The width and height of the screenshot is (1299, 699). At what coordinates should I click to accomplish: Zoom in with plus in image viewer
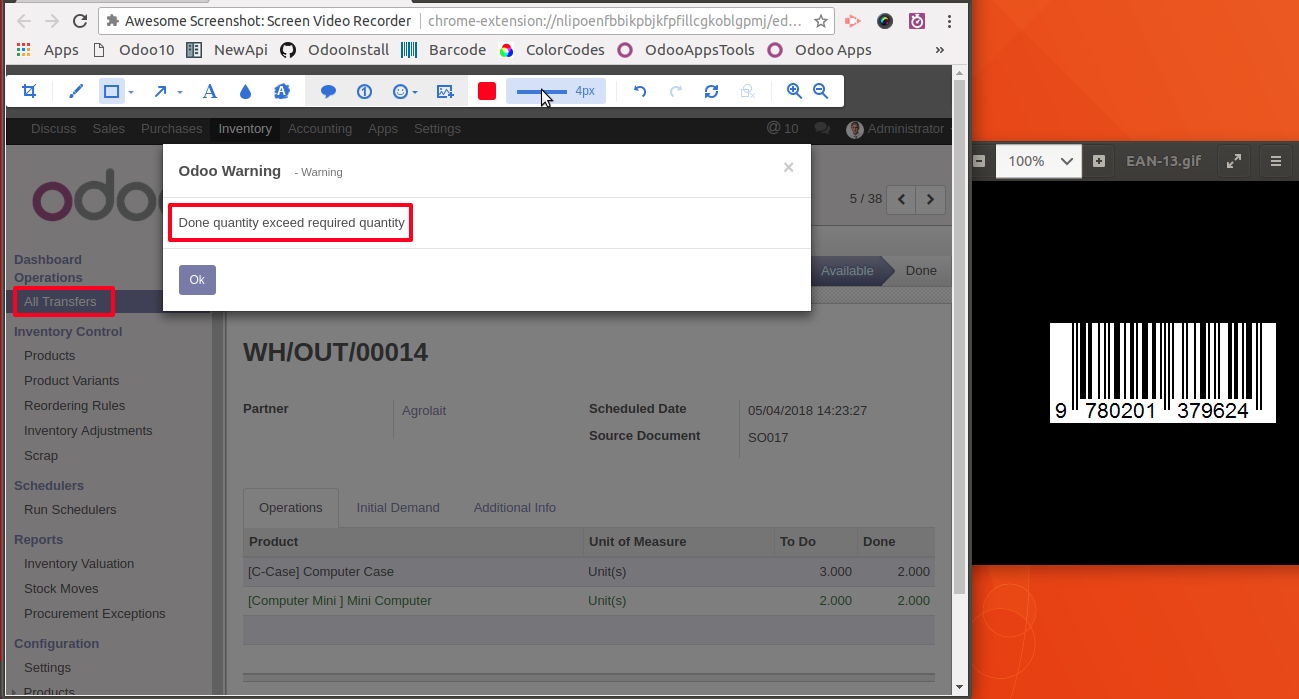pyautogui.click(x=1099, y=161)
